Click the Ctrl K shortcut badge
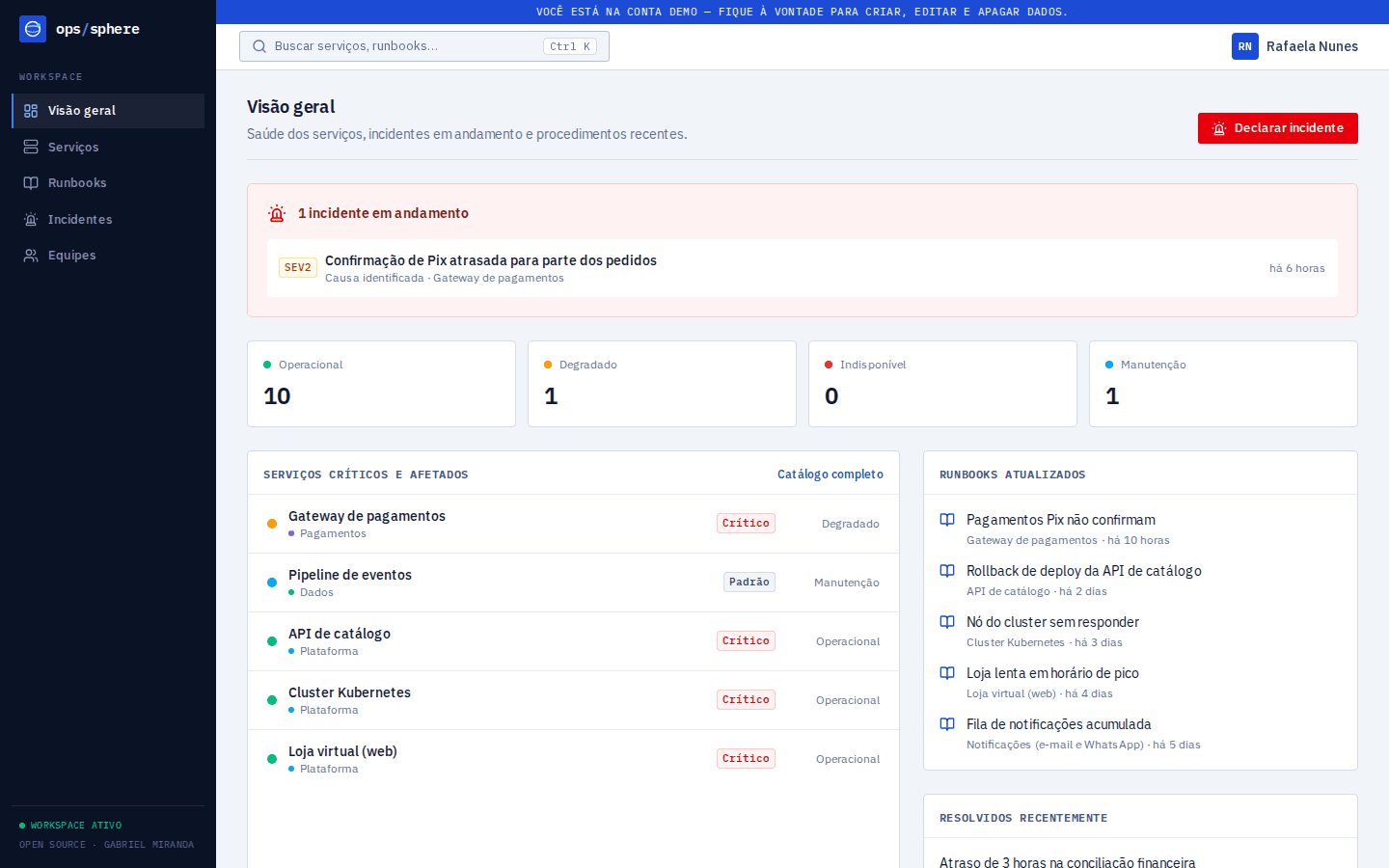Viewport: 1389px width, 868px height. 570,46
